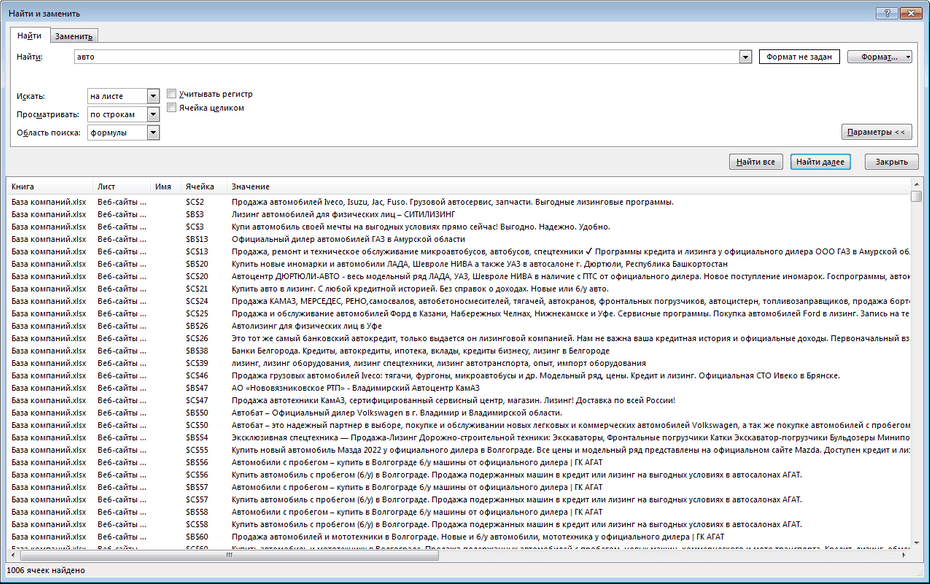The width and height of the screenshot is (930, 584).
Task: Select result row with cell $C$13
Action: [x=459, y=252]
